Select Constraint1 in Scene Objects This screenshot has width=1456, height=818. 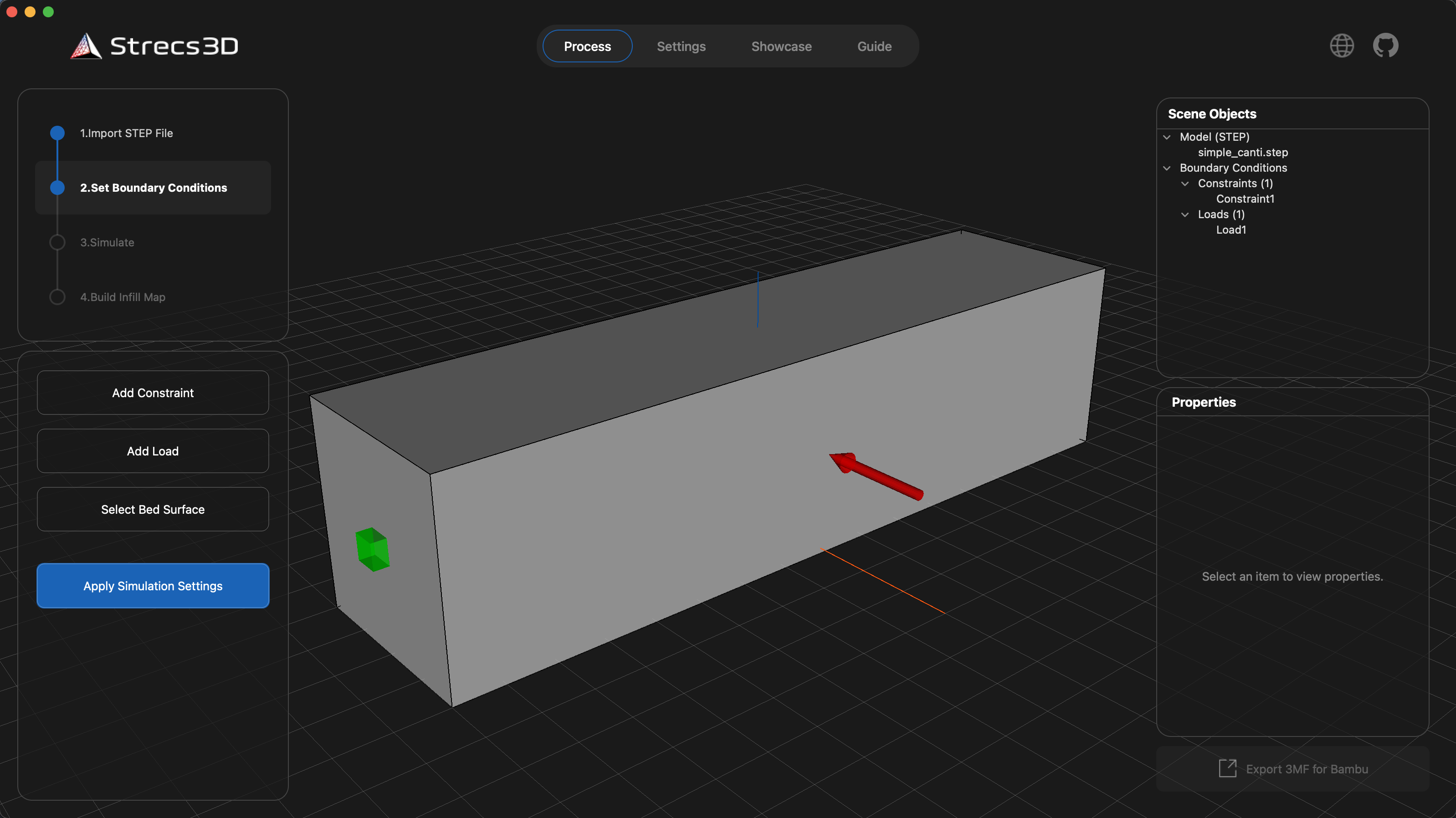[1245, 199]
